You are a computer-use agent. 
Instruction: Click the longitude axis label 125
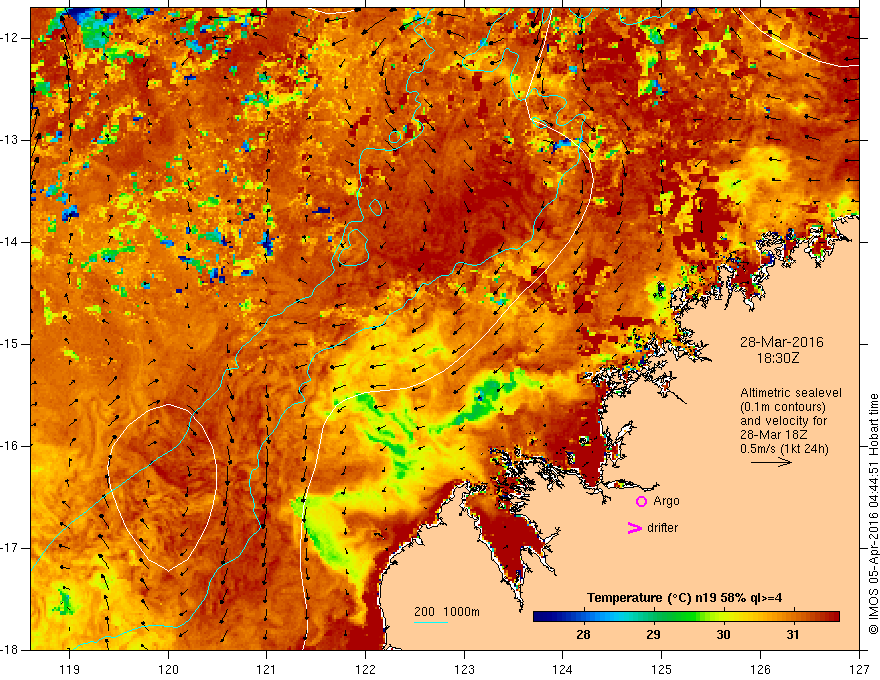point(662,669)
